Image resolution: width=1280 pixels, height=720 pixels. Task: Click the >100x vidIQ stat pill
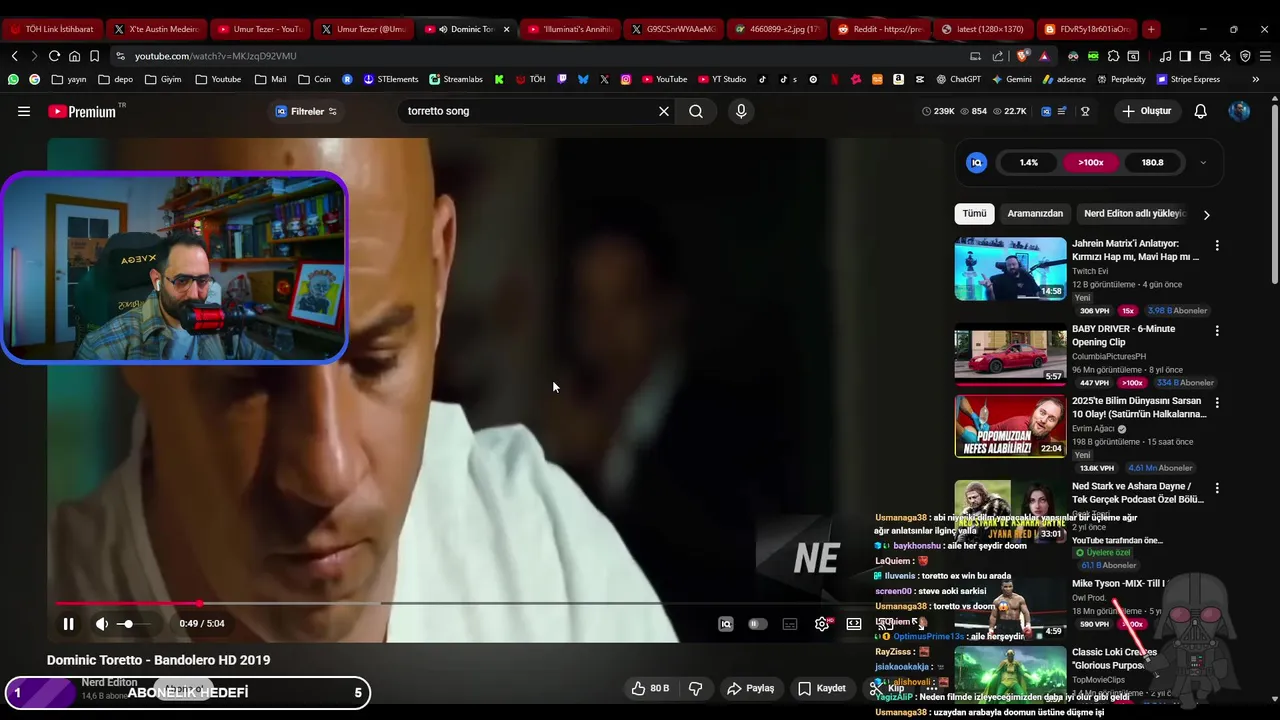point(1091,162)
